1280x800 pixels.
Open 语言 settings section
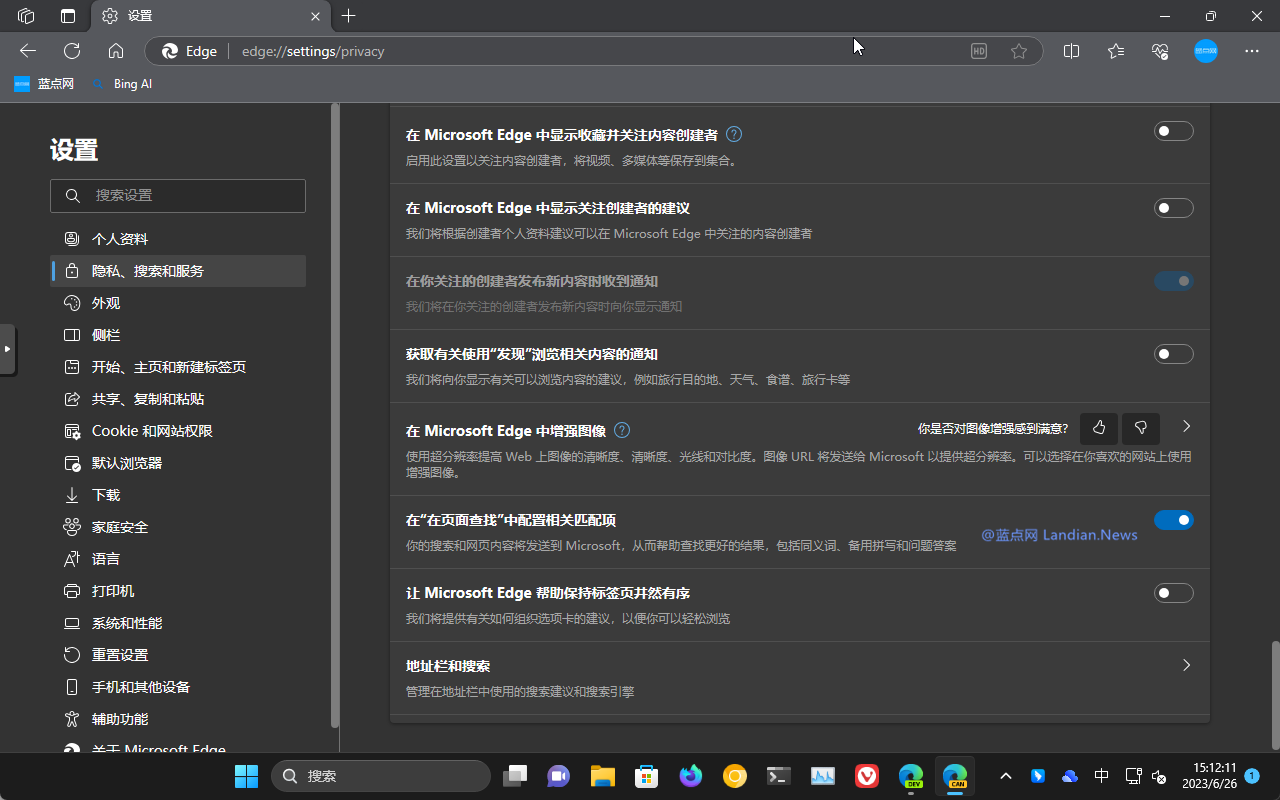178,559
